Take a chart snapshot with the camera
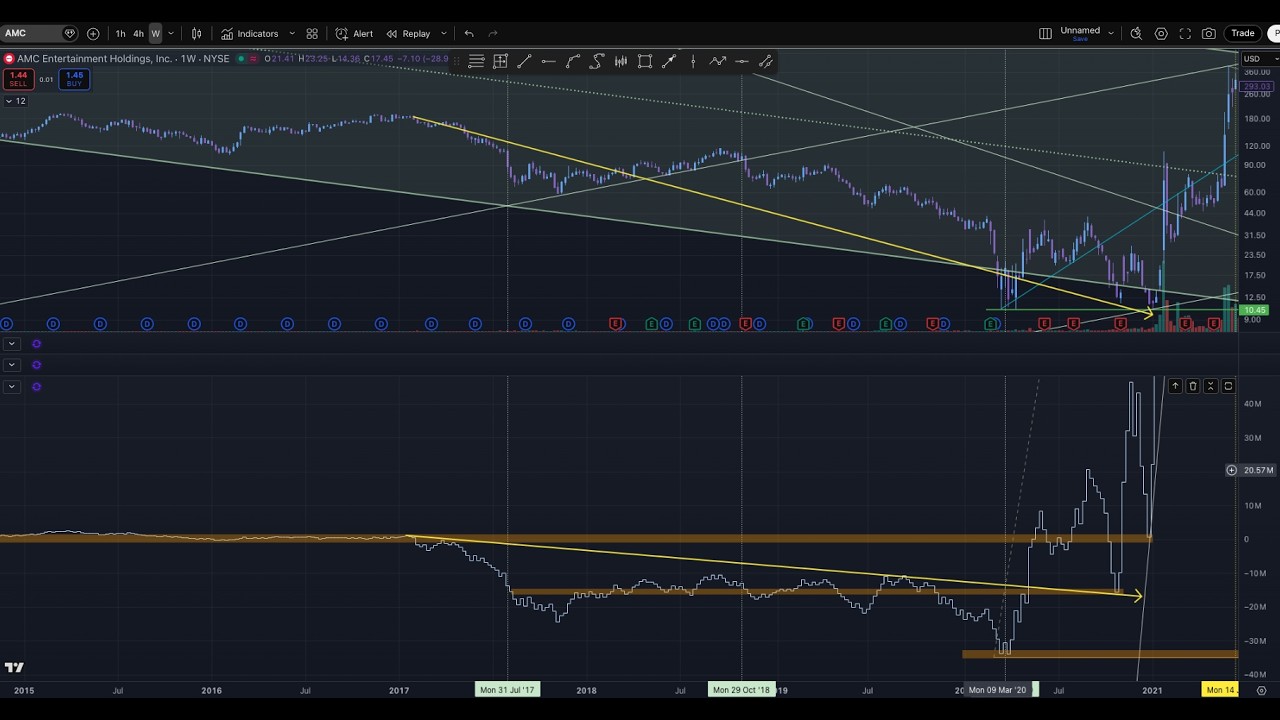1280x720 pixels. pos(1209,33)
